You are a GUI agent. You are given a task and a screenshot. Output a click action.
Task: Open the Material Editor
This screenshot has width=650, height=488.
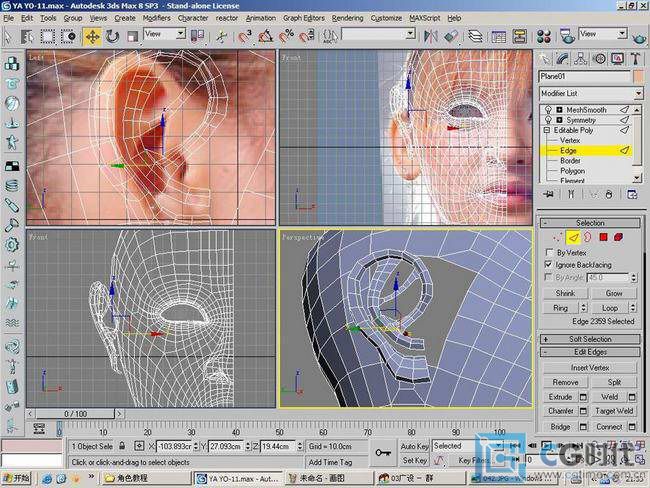(543, 36)
